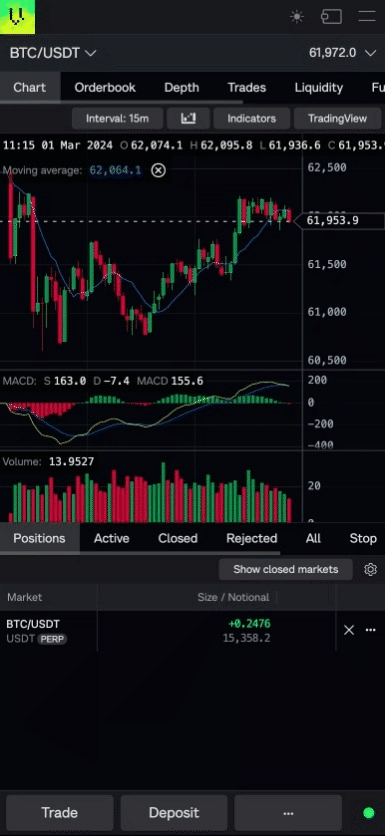Open the Indicators button
The image size is (385, 836).
(252, 118)
